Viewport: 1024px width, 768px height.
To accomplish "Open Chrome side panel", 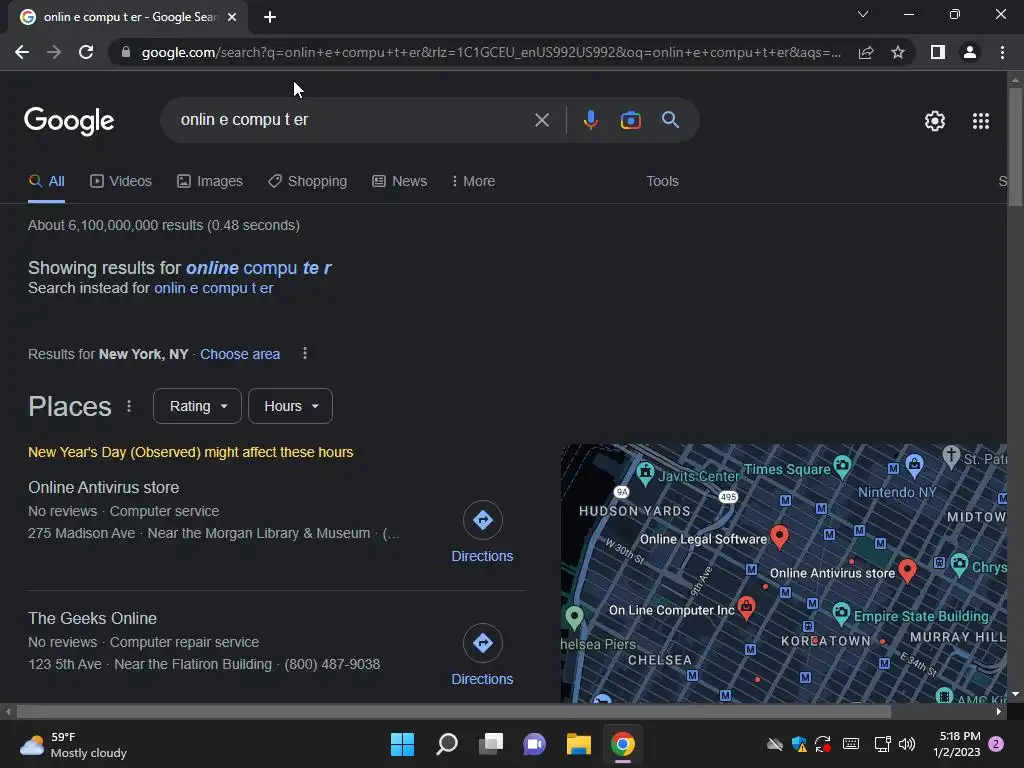I will (x=938, y=52).
